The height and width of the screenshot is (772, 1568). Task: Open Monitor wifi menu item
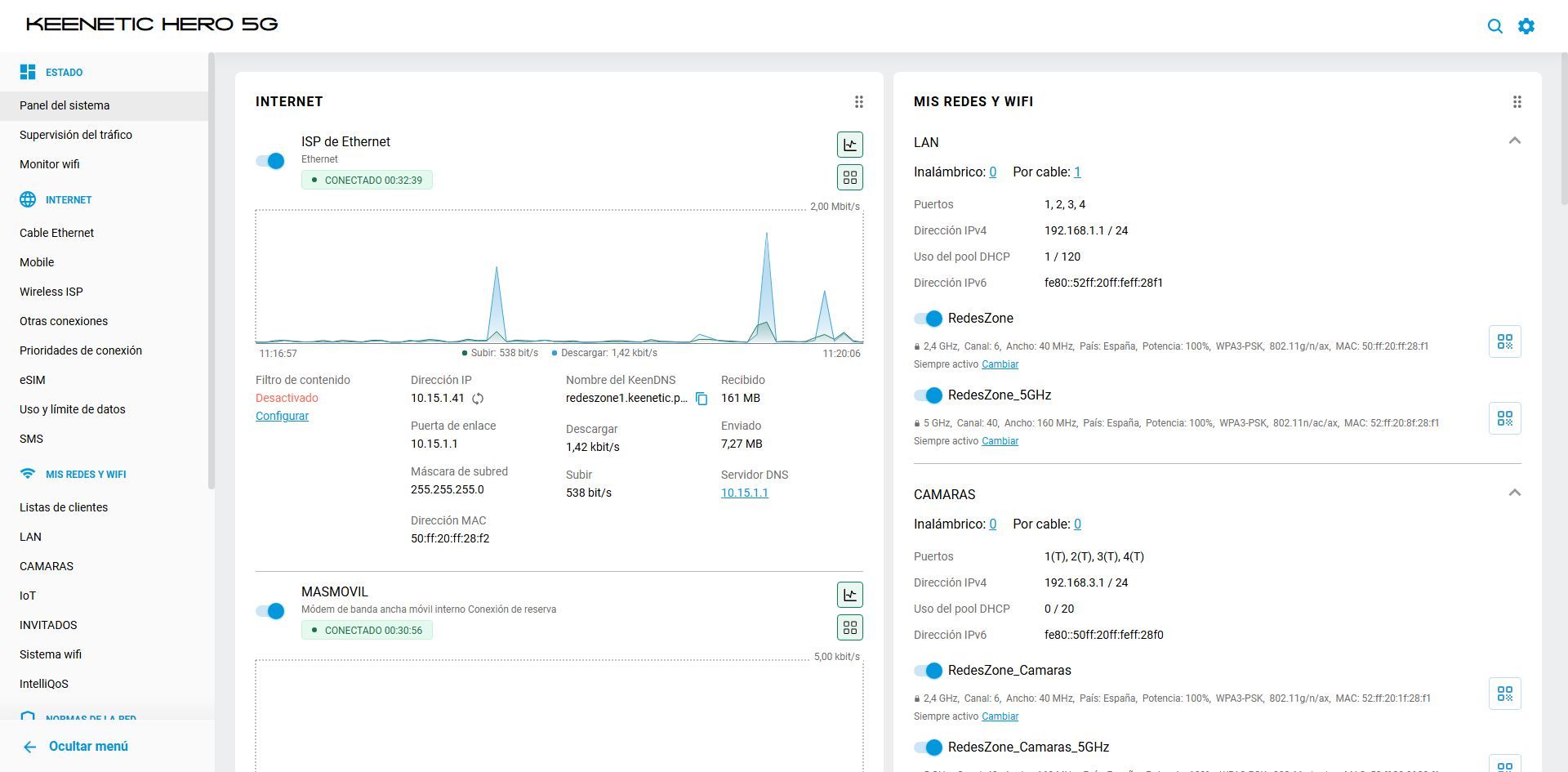[50, 164]
